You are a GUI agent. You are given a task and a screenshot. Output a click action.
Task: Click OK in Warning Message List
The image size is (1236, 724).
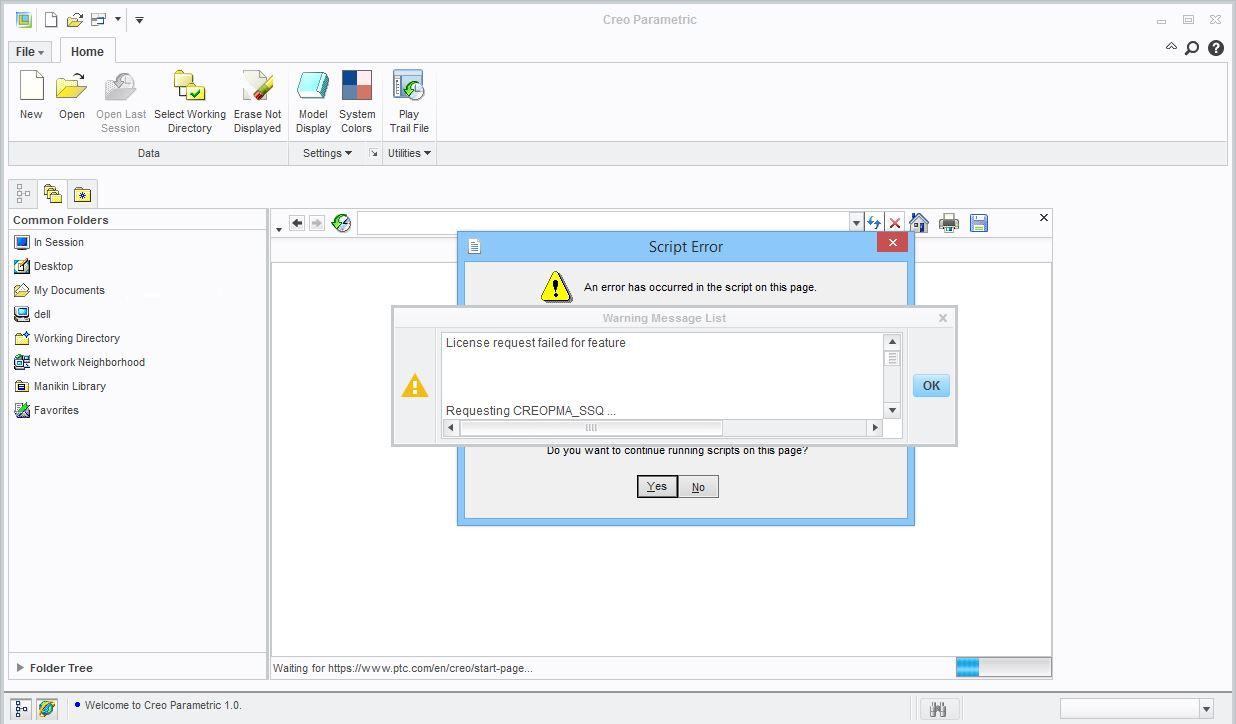pos(931,386)
